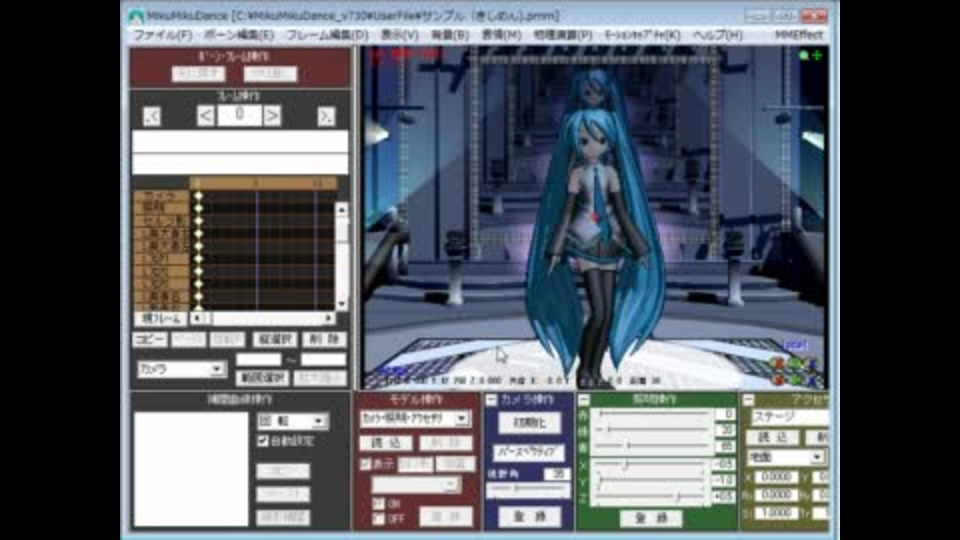Viewport: 960px width, 540px height.
Task: Click the green cross move-view icon in viewport
Action: 817,56
